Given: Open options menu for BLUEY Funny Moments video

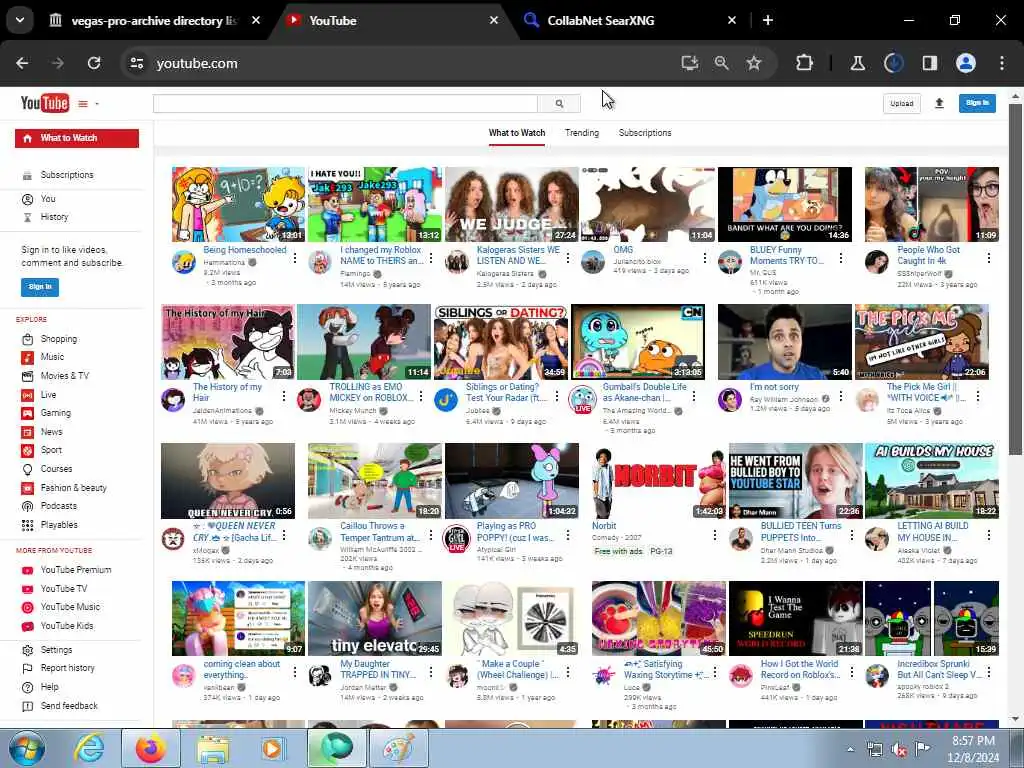Looking at the screenshot, I should pos(840,259).
